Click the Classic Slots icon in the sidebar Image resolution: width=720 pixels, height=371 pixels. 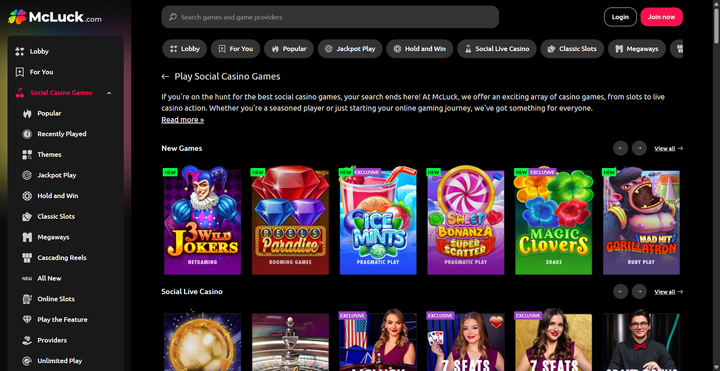click(27, 217)
